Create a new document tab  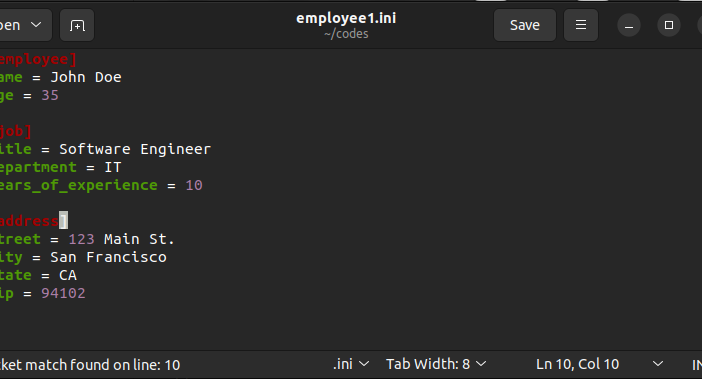click(77, 26)
